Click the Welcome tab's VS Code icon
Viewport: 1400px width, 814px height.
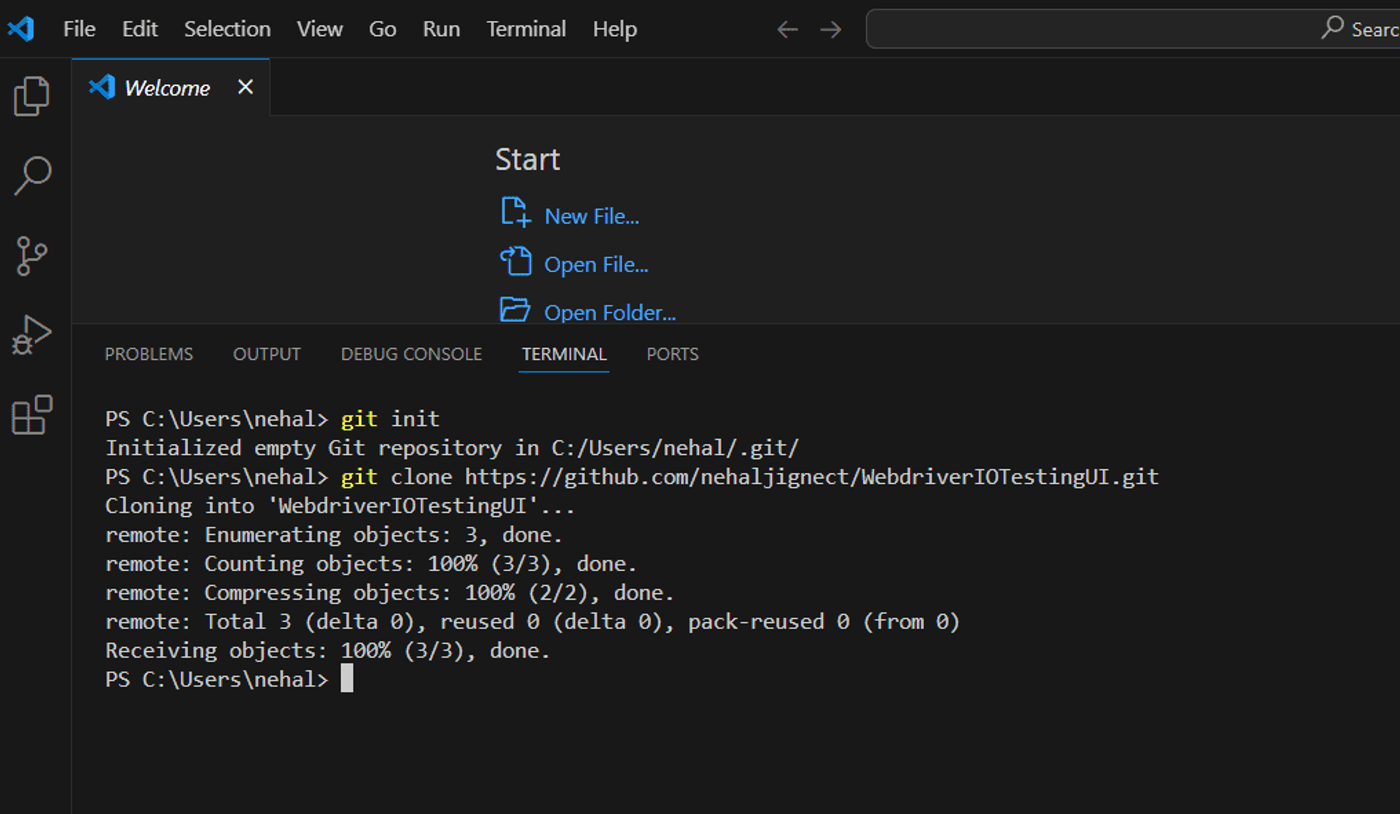pos(102,87)
